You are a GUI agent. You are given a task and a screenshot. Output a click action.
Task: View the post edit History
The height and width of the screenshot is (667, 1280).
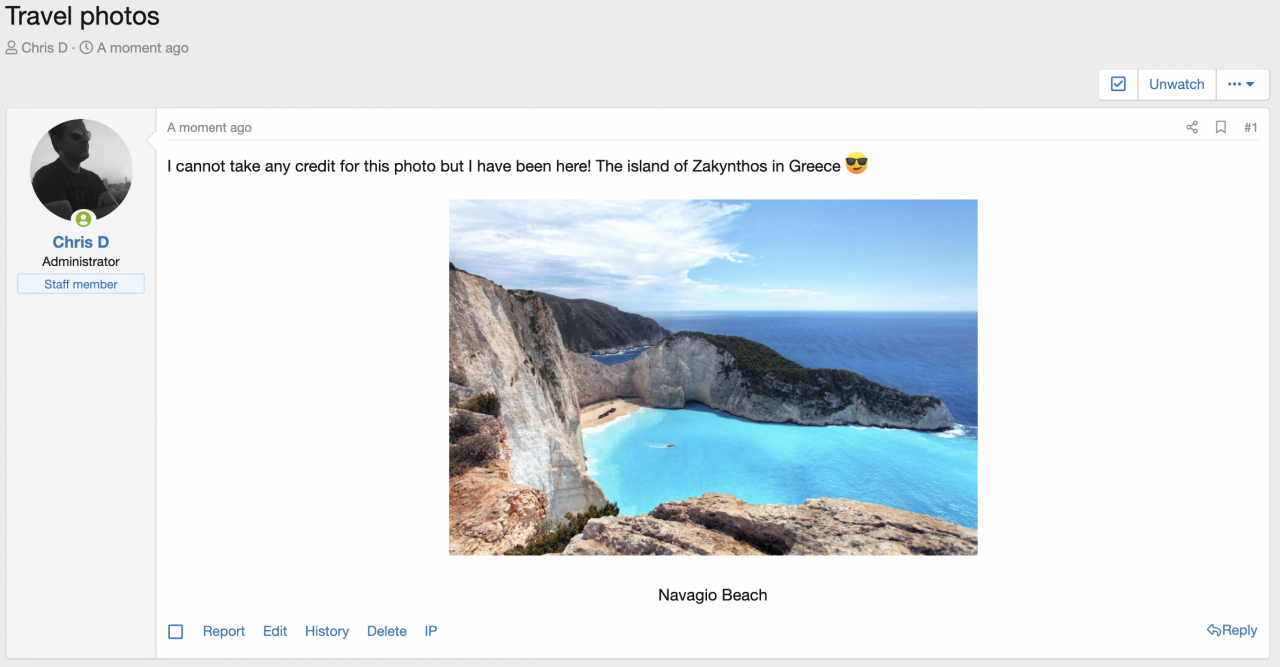click(327, 631)
